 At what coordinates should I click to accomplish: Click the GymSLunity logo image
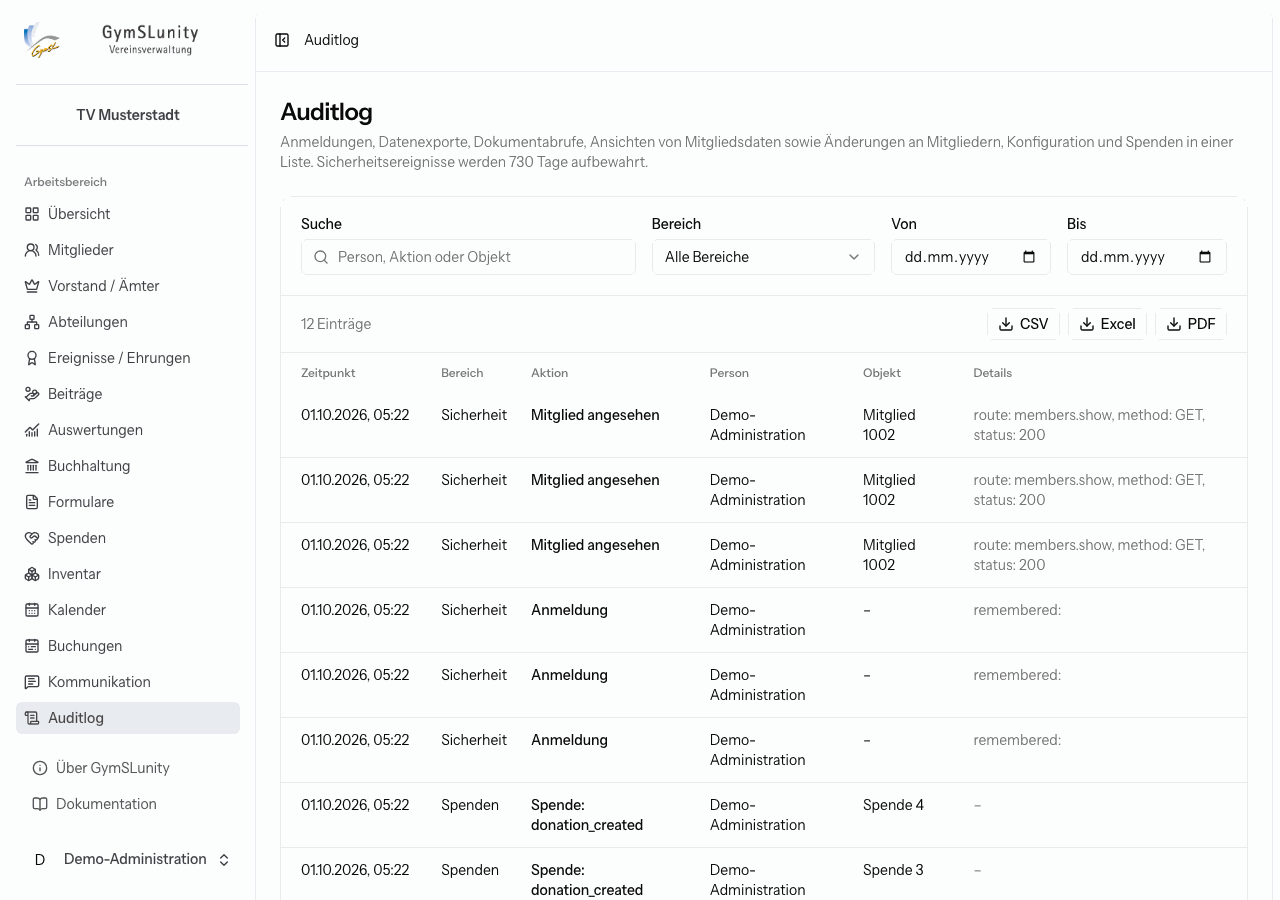click(x=41, y=41)
